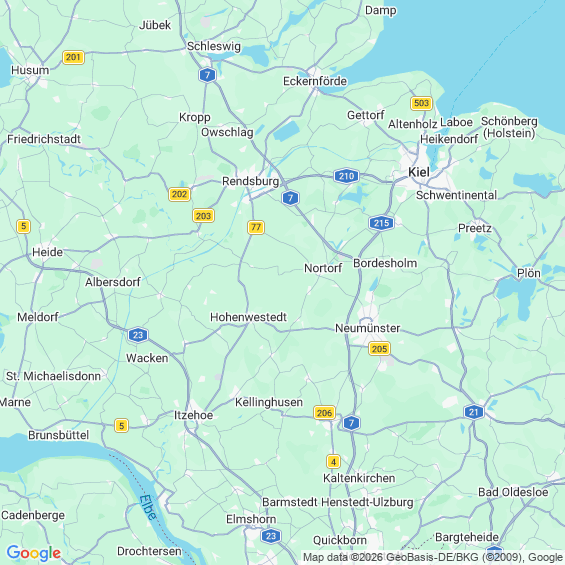Screen dimensions: 565x565
Task: Click the A215 motorway shield
Action: (381, 223)
